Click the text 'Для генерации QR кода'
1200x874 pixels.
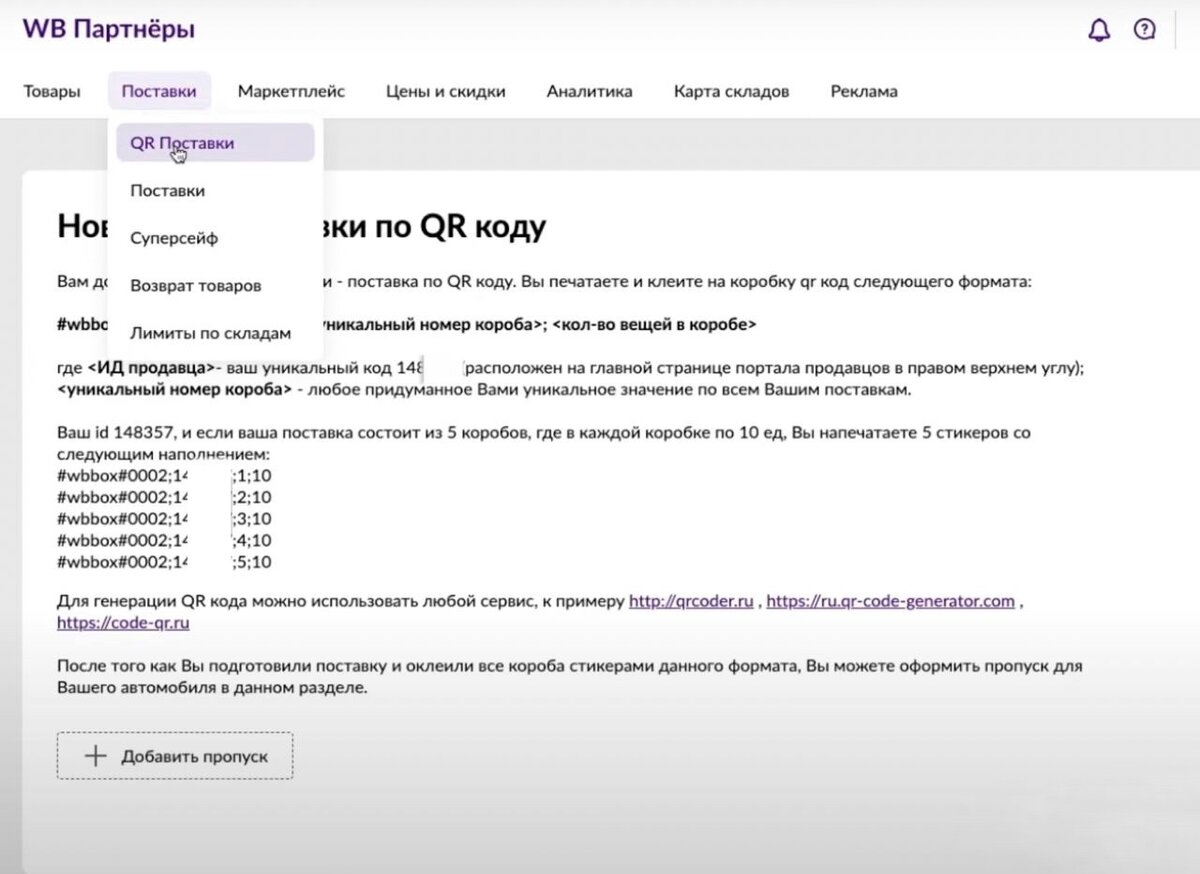(x=145, y=601)
